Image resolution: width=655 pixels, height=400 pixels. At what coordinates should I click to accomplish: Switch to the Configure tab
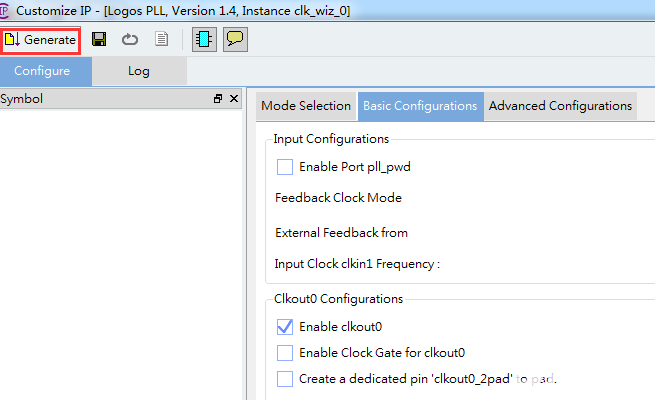[42, 71]
